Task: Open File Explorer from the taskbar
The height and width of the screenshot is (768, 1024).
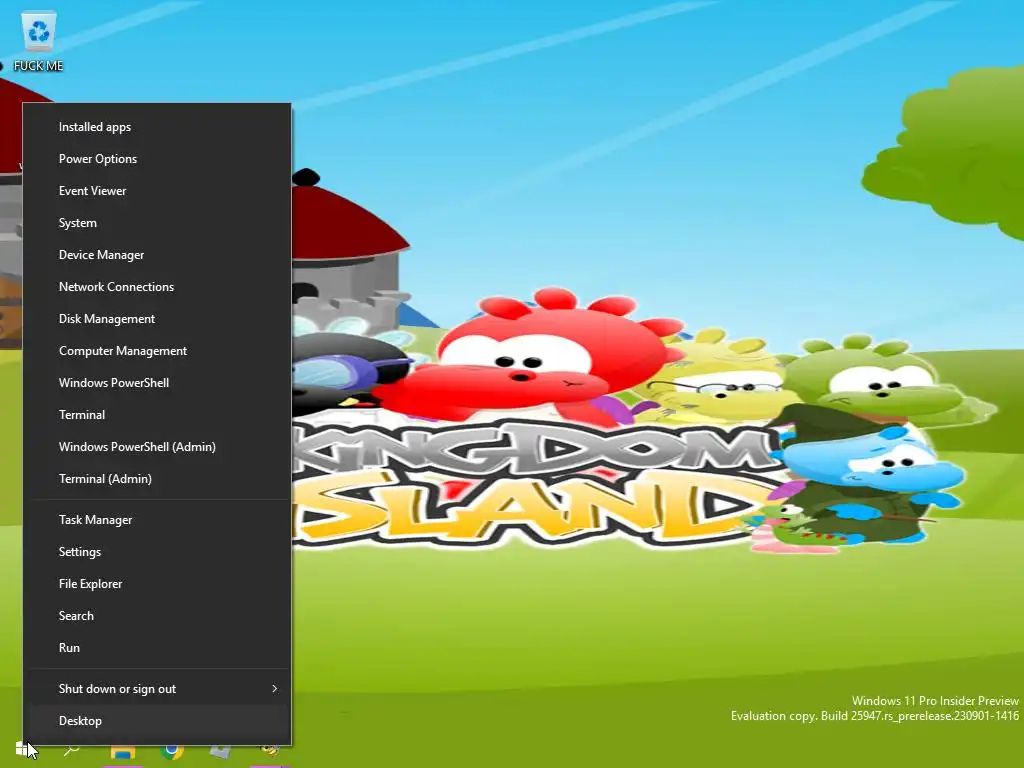Action: [122, 752]
